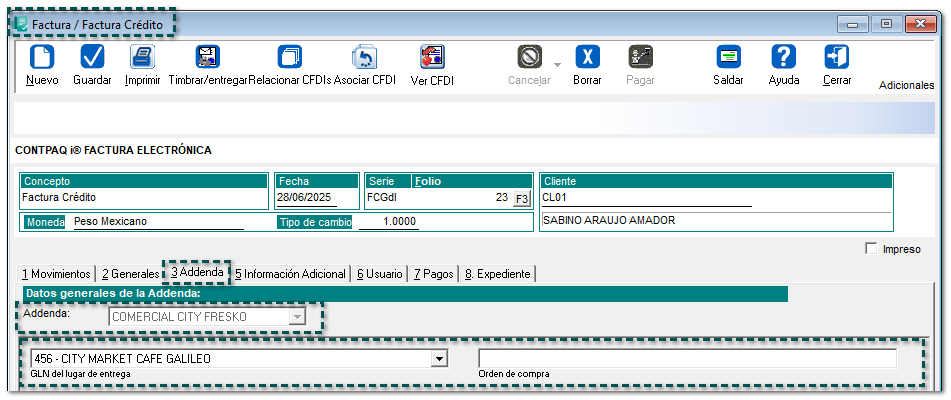Open the 7 Pagos tab
The height and width of the screenshot is (400, 951).
click(x=433, y=274)
